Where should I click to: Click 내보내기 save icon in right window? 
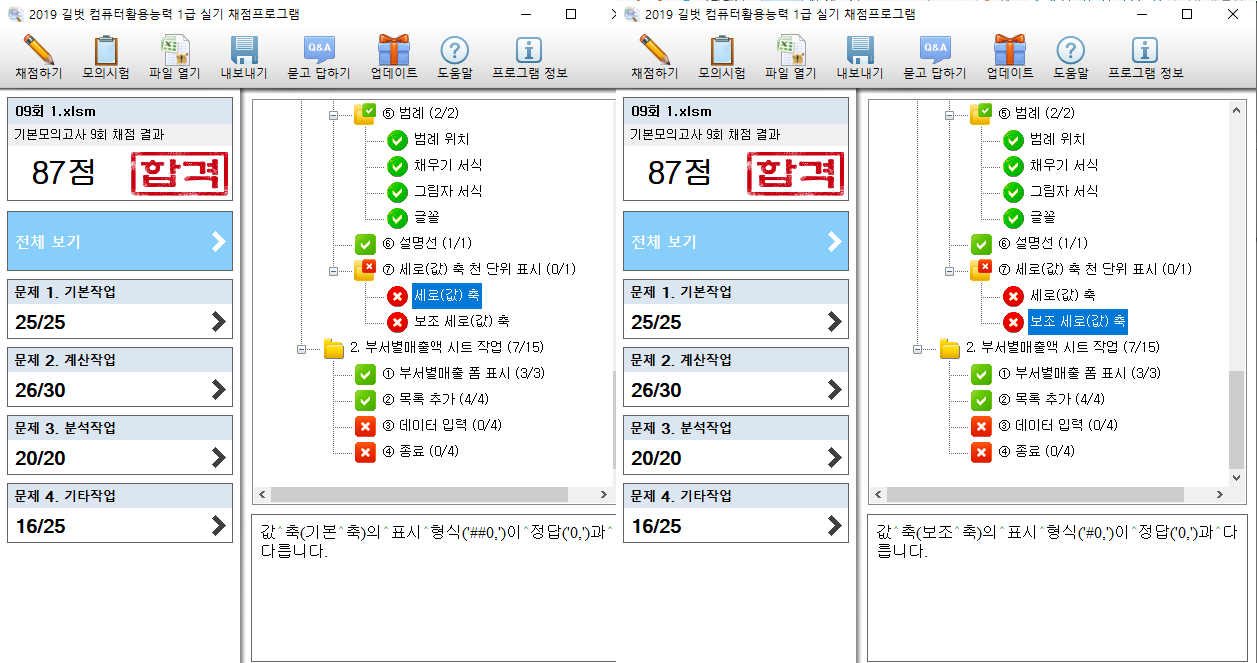860,56
